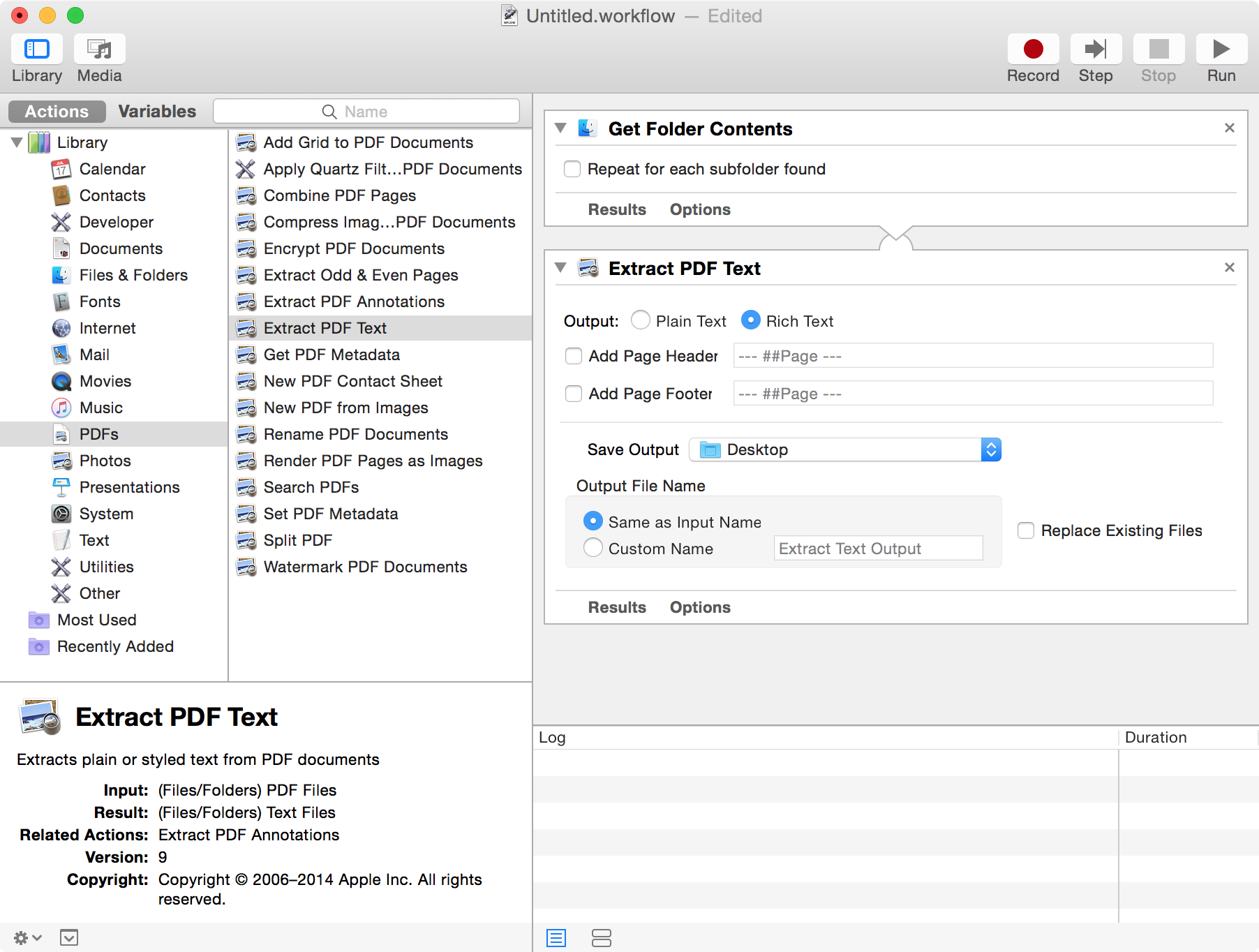Show the log list view icon

tap(556, 938)
